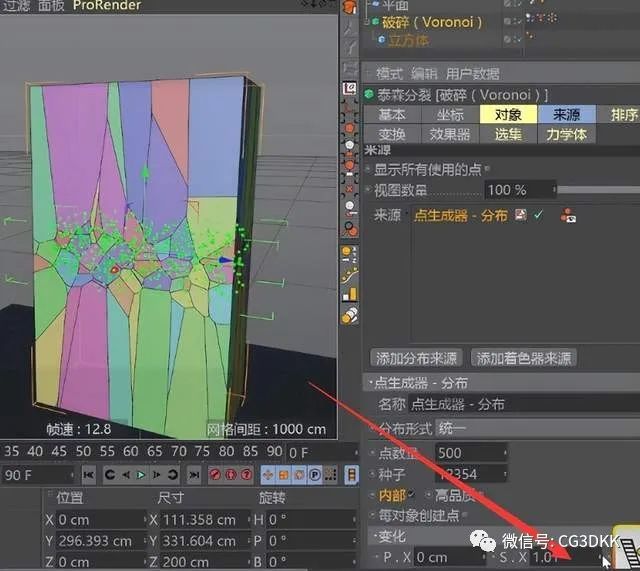Switch to the 对象 tab
Screen dimensions: 640x571
[509, 114]
